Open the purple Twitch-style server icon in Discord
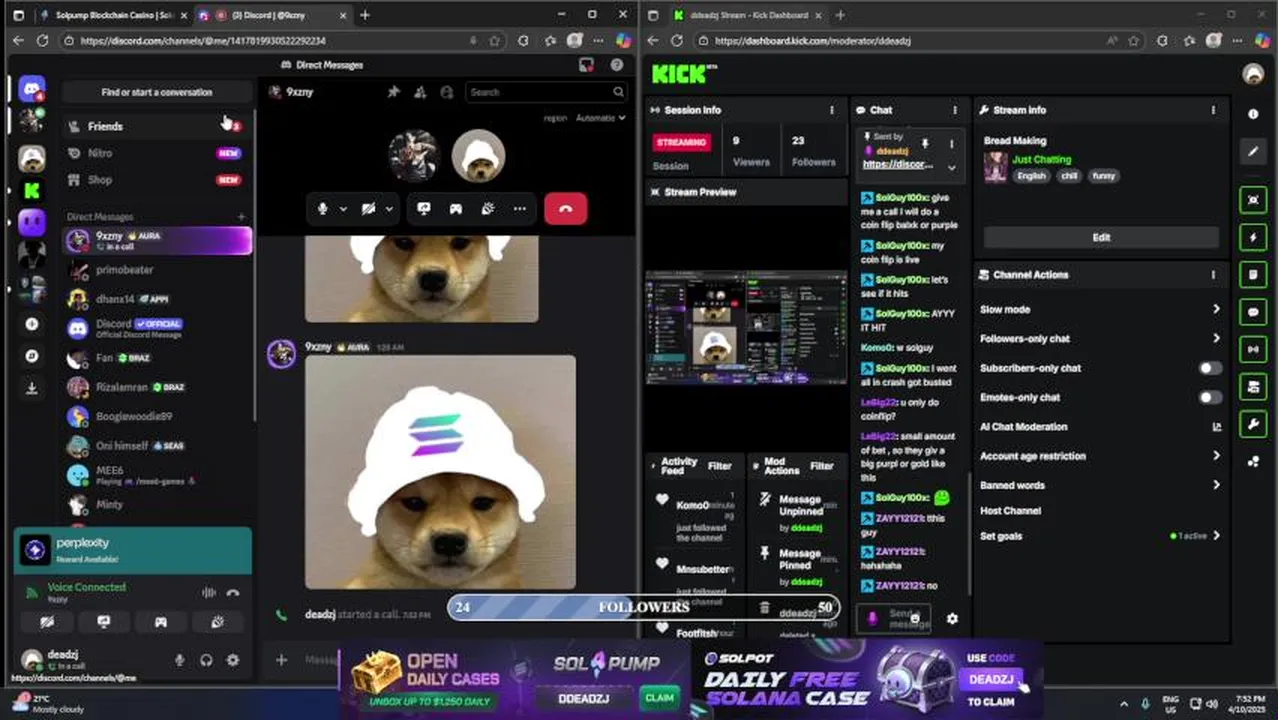1278x720 pixels. [x=32, y=222]
